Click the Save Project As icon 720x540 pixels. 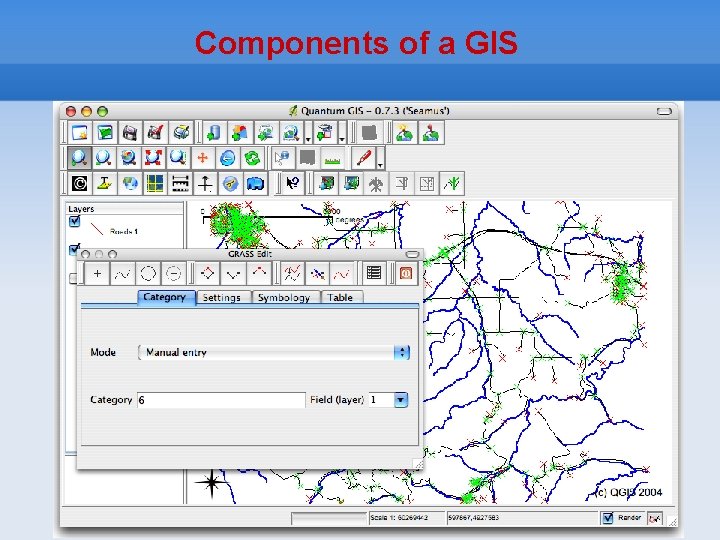point(155,133)
